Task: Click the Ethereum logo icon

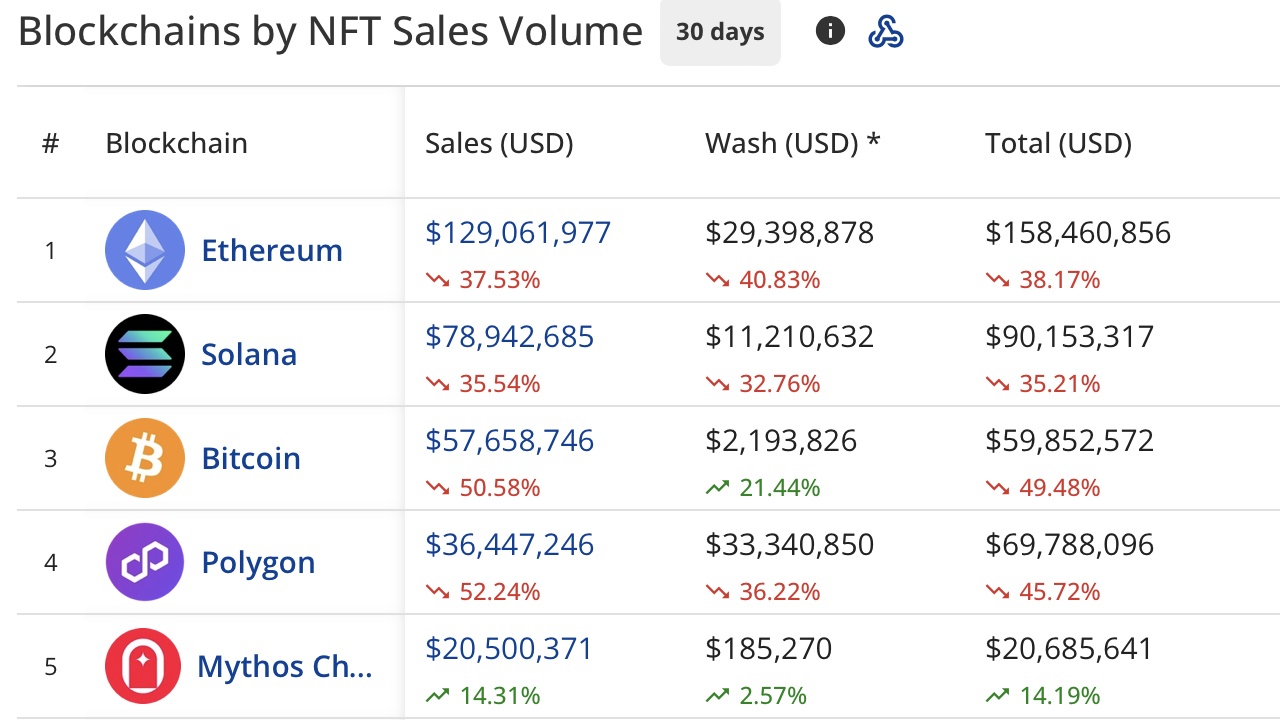Action: [145, 250]
